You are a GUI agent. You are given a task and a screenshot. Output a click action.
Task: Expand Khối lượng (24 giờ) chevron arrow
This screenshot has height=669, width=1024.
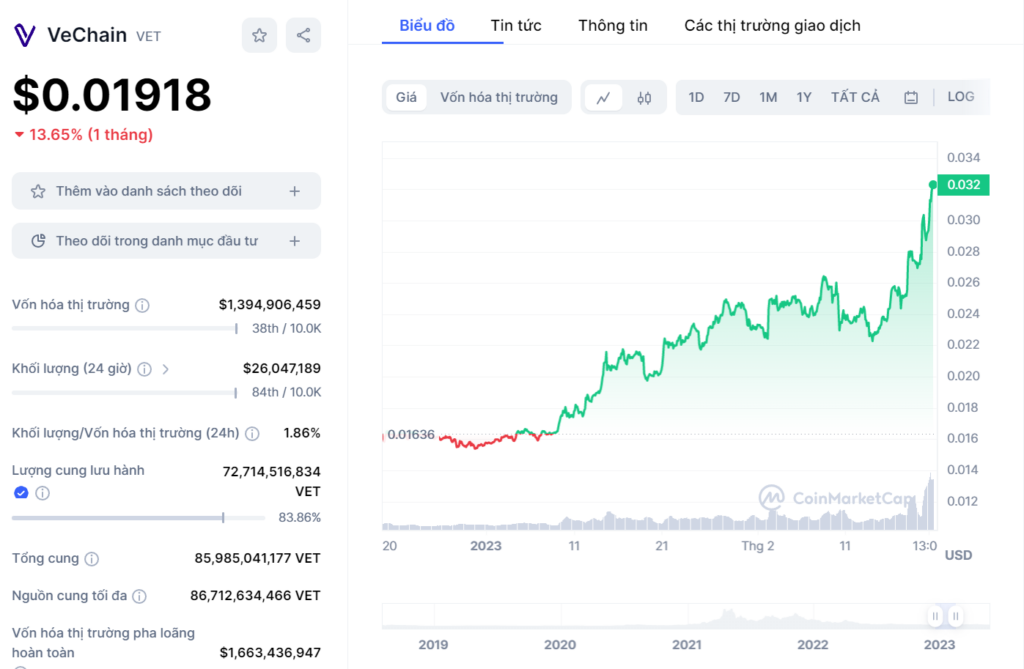pos(166,369)
